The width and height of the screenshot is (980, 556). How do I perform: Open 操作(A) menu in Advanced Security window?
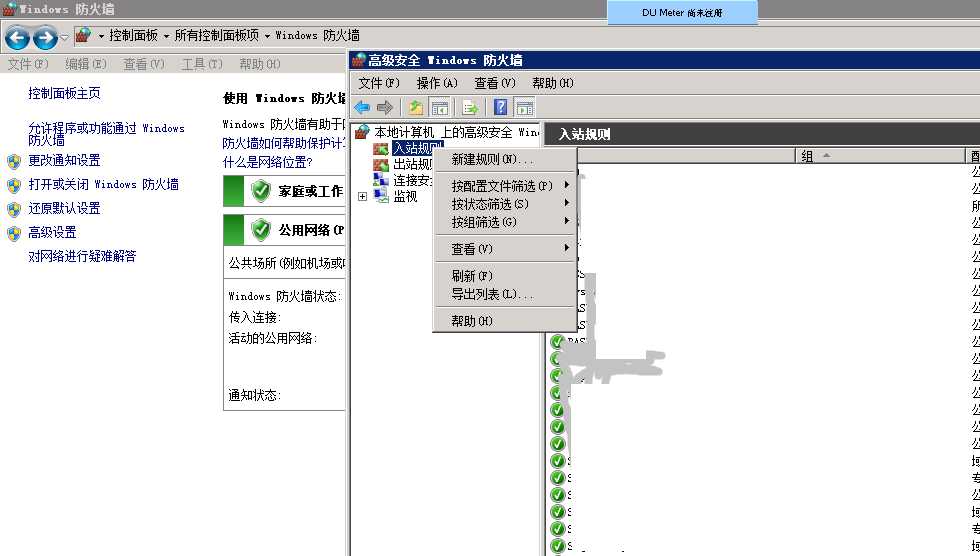click(x=437, y=83)
